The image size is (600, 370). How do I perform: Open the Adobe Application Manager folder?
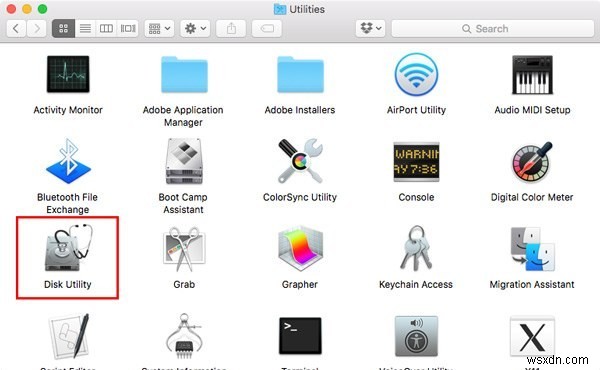[184, 75]
